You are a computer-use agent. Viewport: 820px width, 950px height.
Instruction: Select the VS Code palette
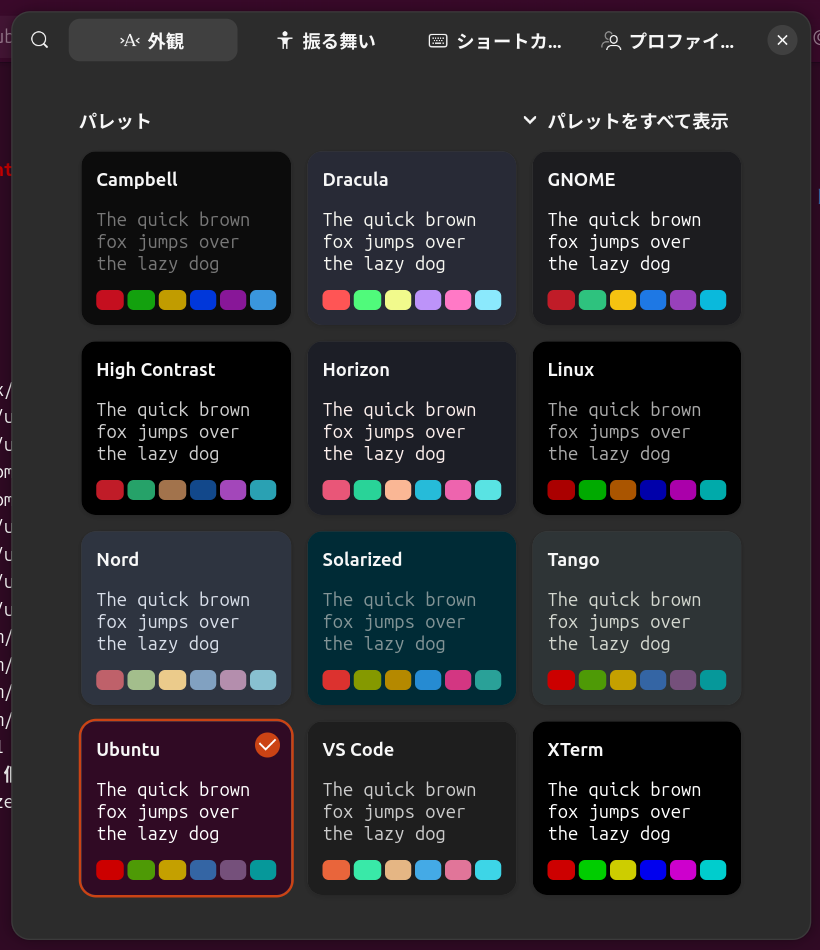(411, 808)
